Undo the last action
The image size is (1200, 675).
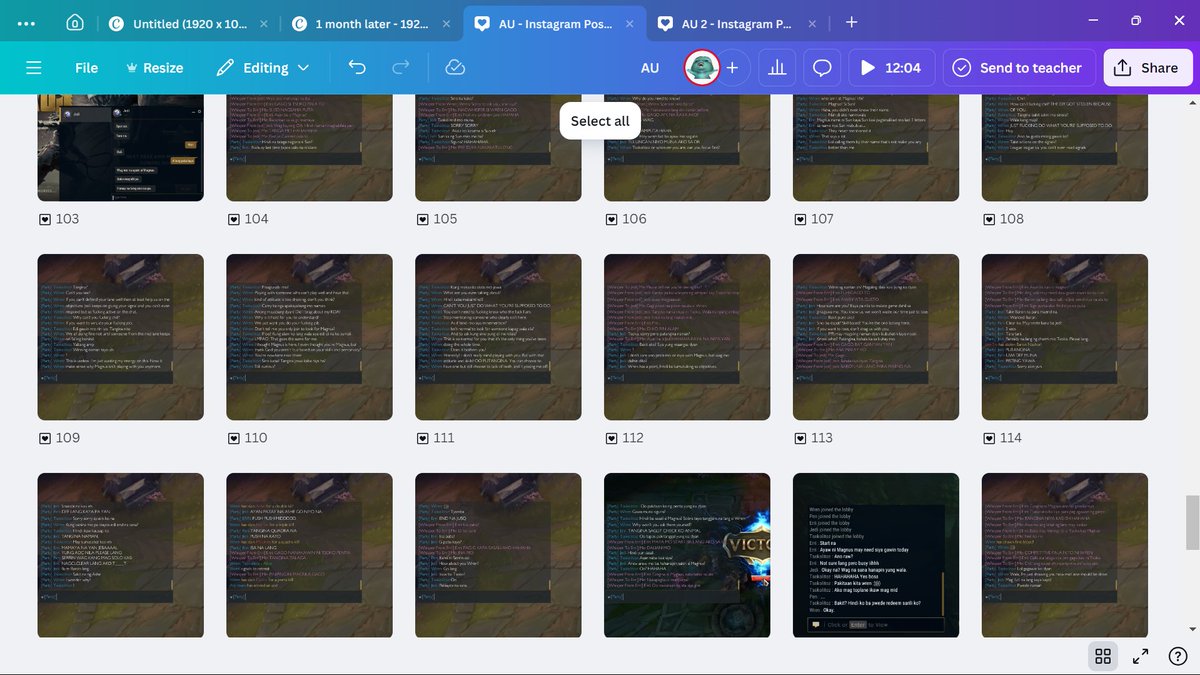[357, 68]
